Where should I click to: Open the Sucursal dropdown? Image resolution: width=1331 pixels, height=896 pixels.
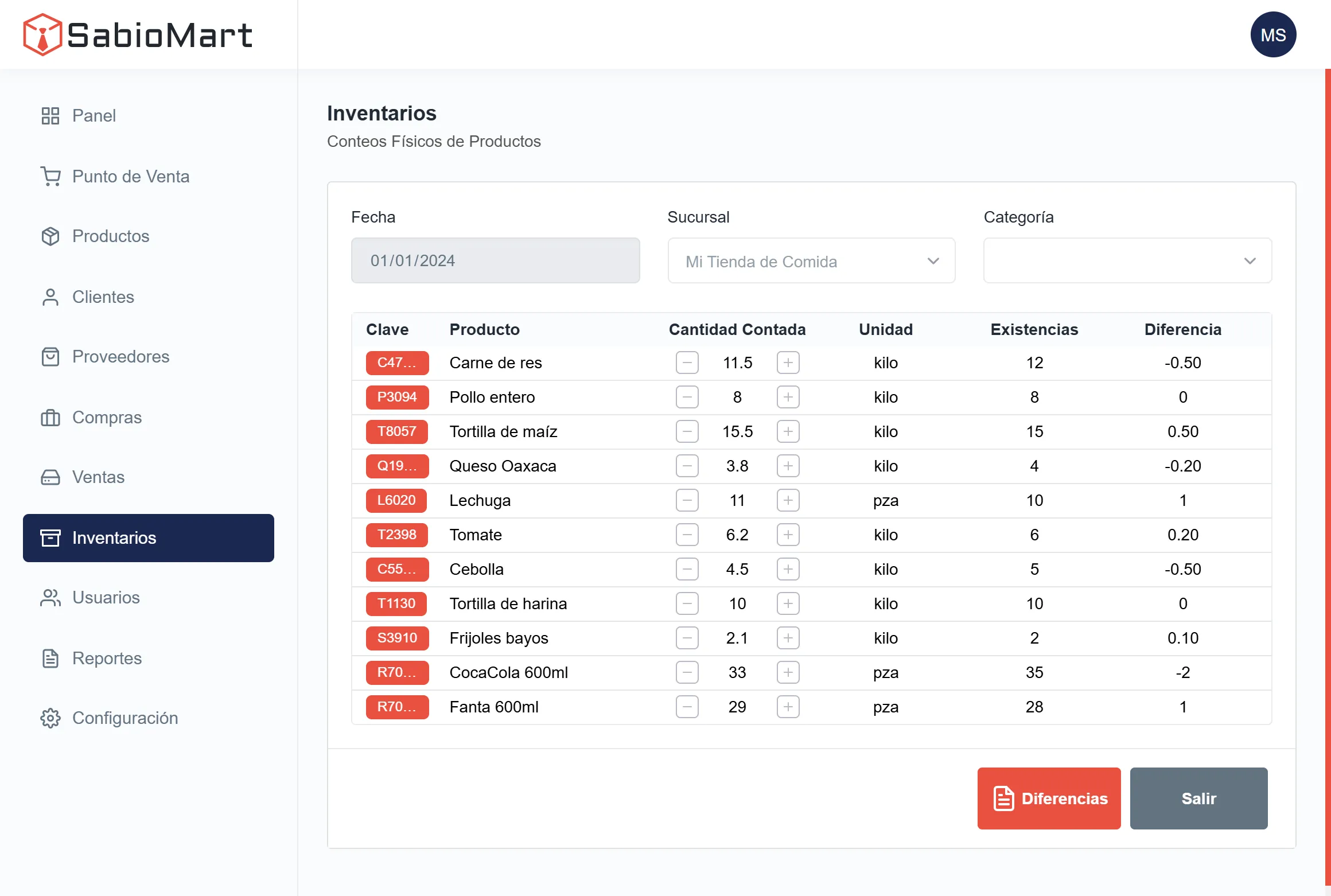pos(811,261)
